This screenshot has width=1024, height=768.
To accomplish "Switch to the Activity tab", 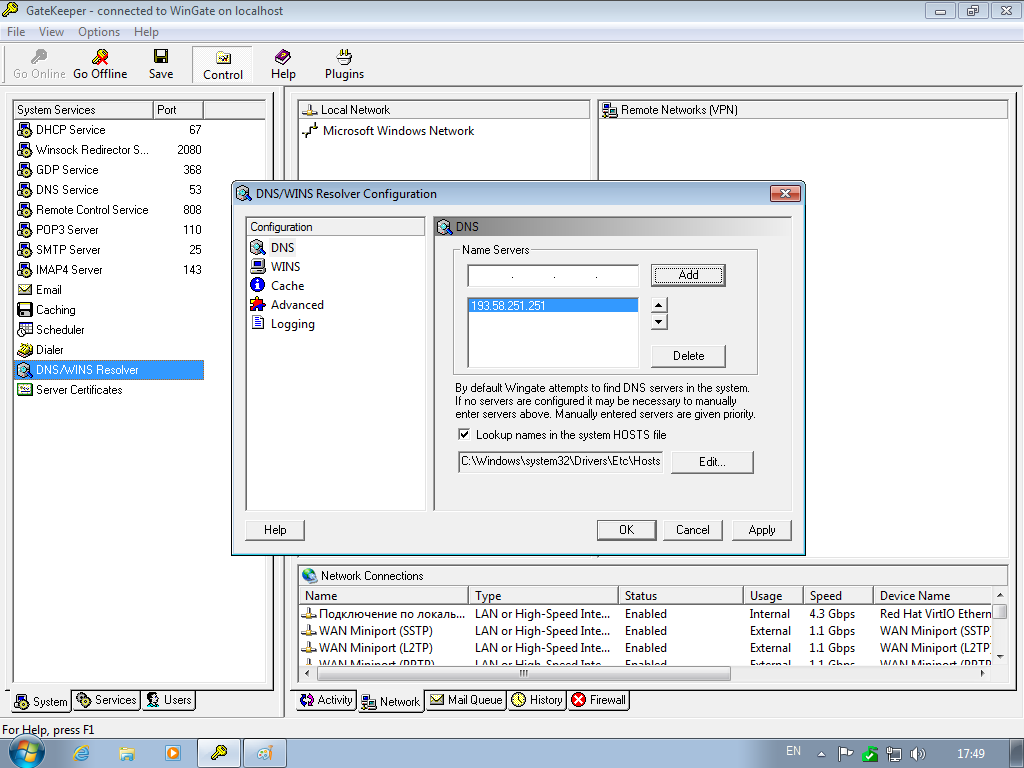I will click(327, 700).
